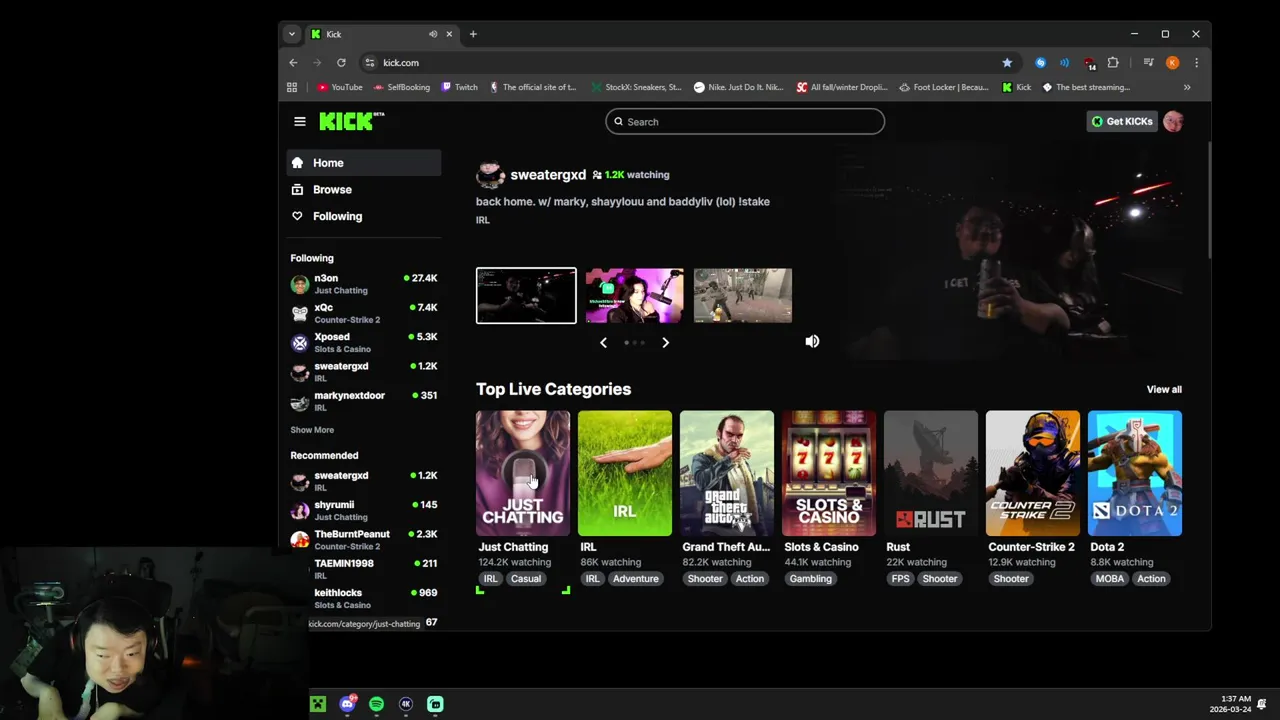Select Browse in sidebar
1280x720 pixels.
tap(364, 189)
